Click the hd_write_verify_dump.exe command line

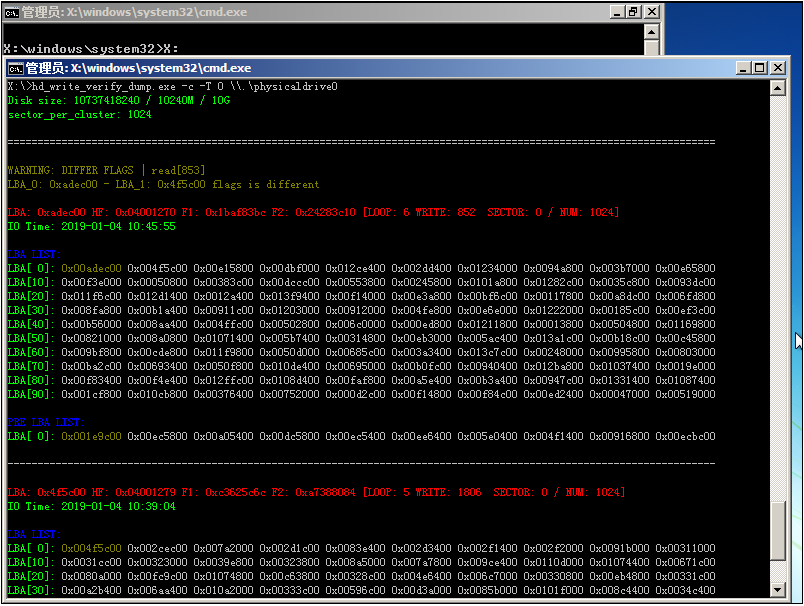(173, 86)
